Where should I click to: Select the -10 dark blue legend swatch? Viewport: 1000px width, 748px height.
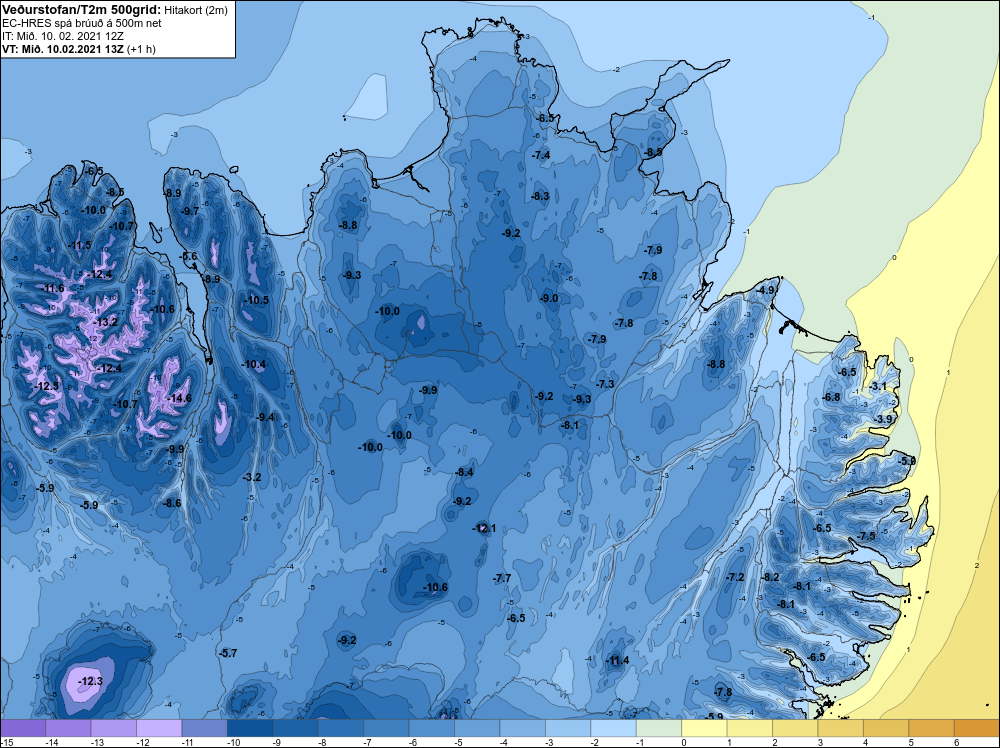click(250, 728)
